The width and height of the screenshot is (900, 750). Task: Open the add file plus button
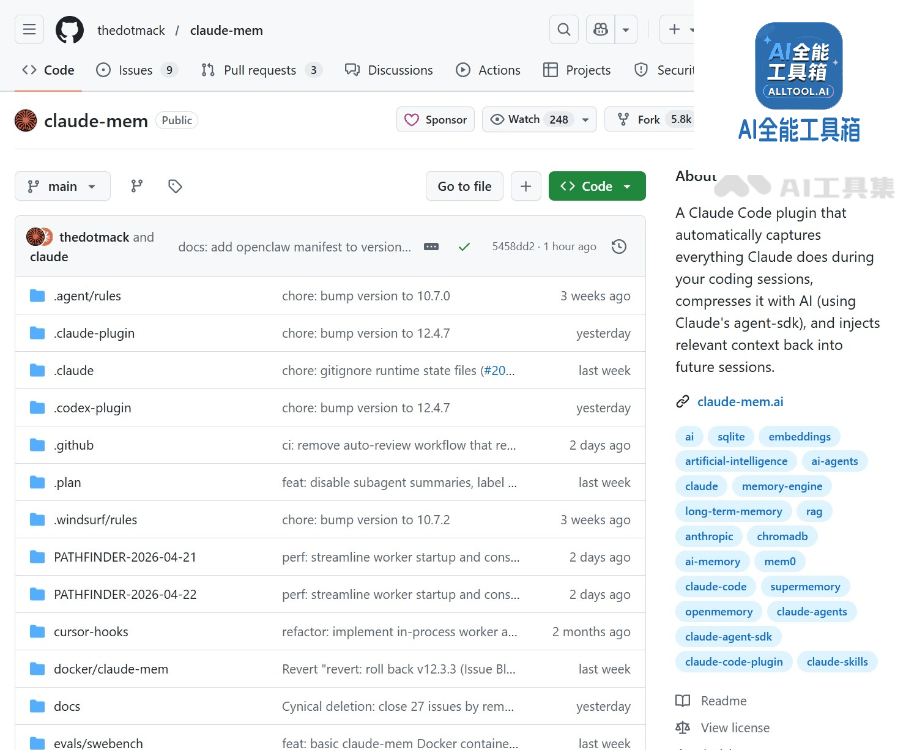tap(526, 186)
